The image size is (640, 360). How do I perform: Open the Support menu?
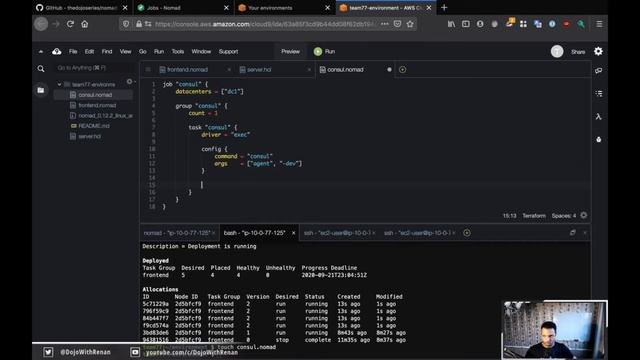(x=228, y=51)
